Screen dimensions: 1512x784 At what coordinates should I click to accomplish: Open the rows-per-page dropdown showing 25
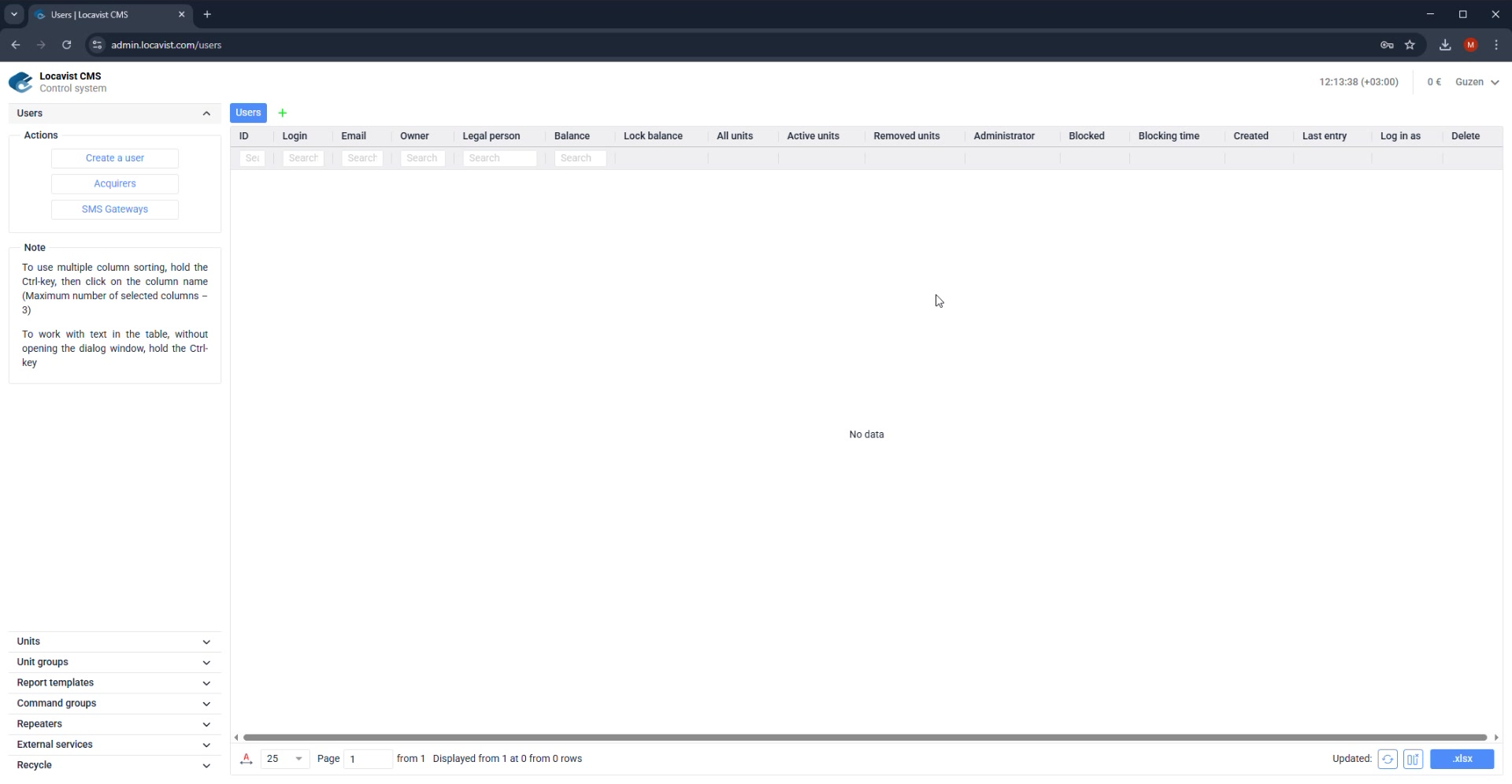[285, 760]
